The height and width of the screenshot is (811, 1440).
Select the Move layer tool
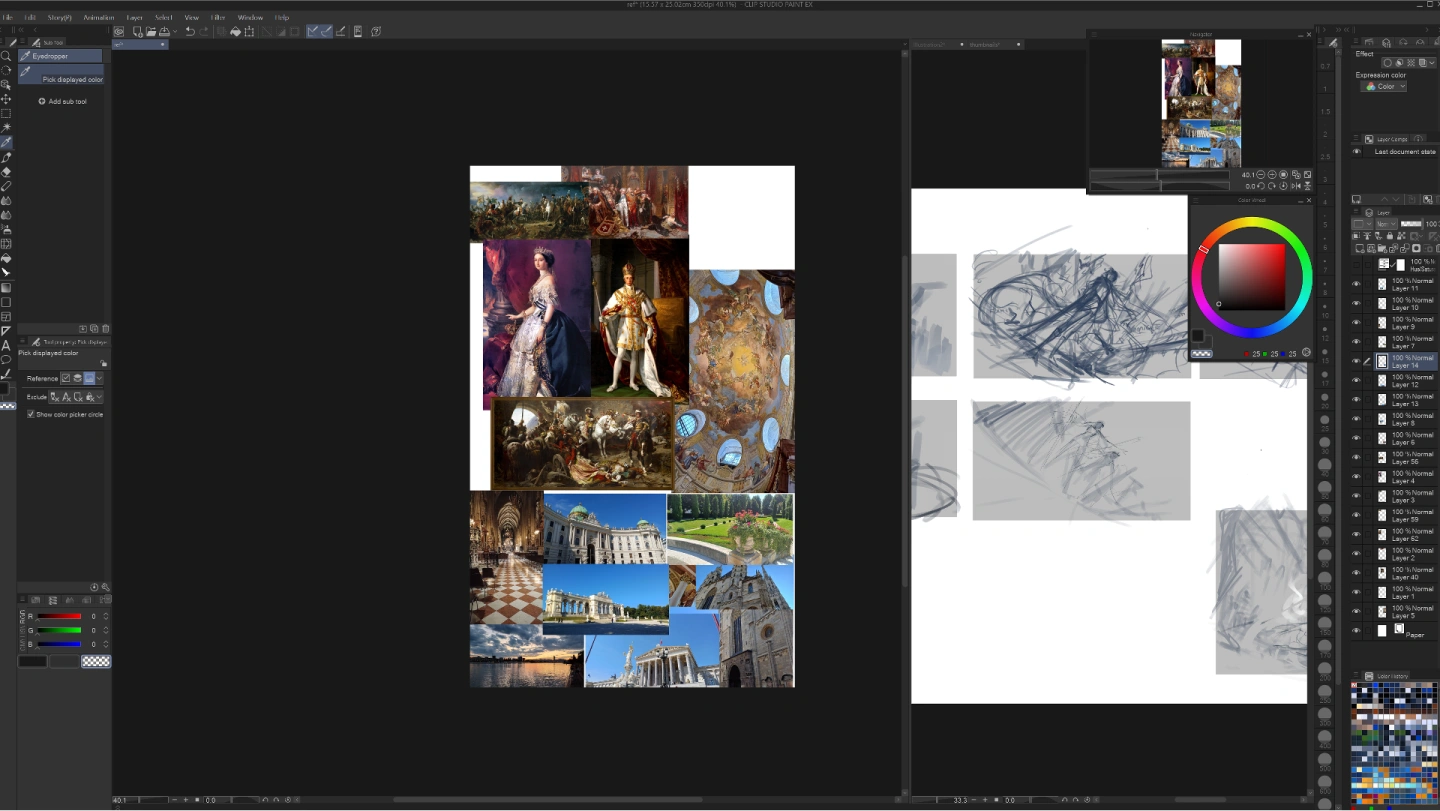(x=6, y=99)
